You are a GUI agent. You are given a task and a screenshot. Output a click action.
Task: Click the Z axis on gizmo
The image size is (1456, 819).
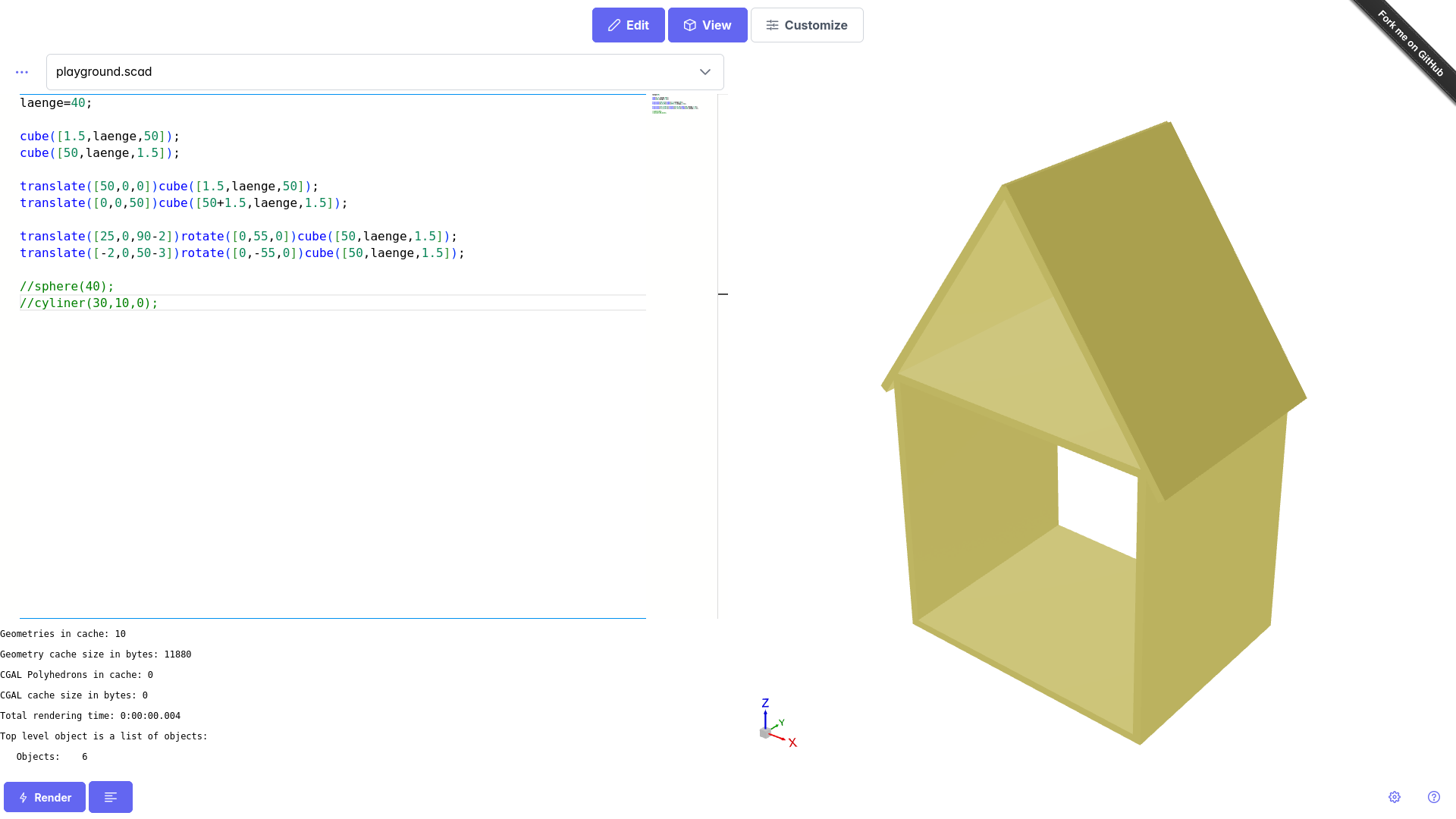click(765, 704)
